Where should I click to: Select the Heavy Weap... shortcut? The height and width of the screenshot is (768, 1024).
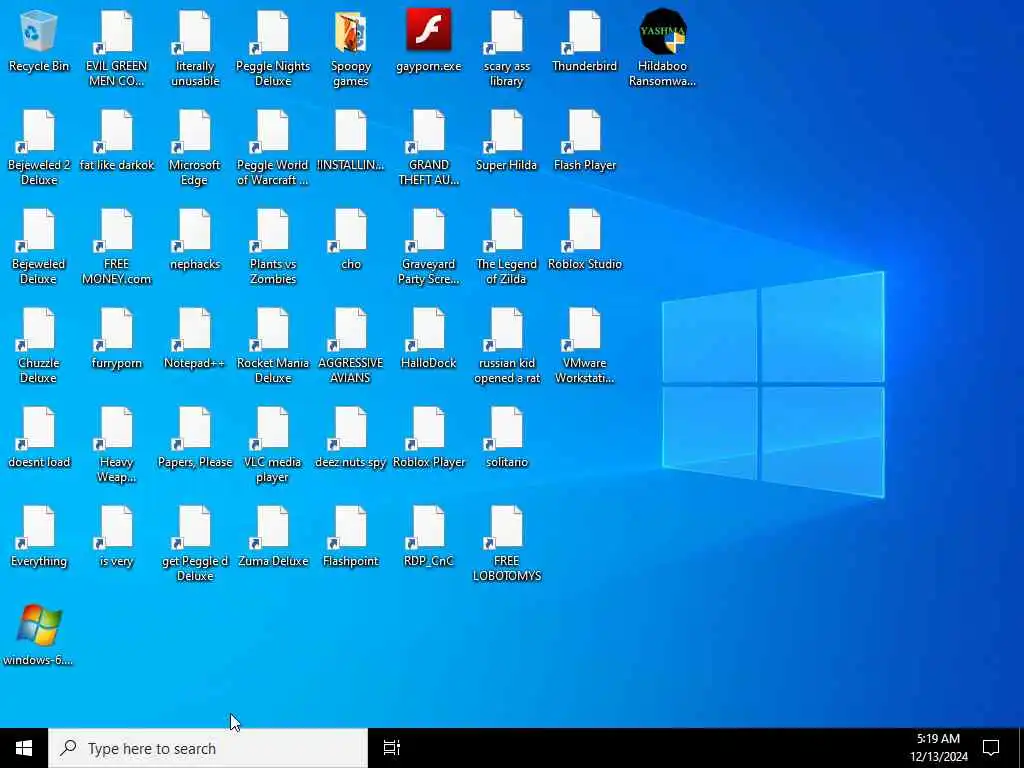tap(116, 445)
